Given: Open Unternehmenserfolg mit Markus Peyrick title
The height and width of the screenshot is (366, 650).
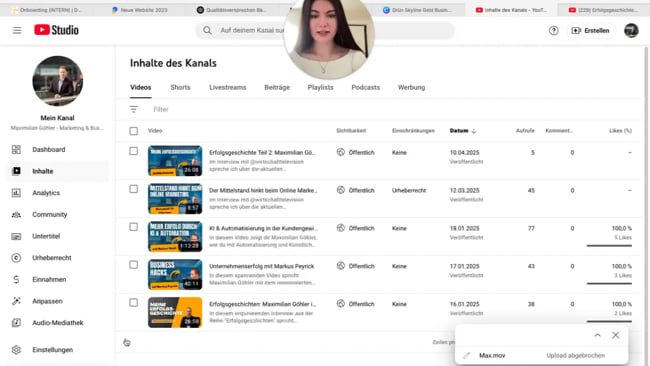Looking at the screenshot, I should (262, 266).
